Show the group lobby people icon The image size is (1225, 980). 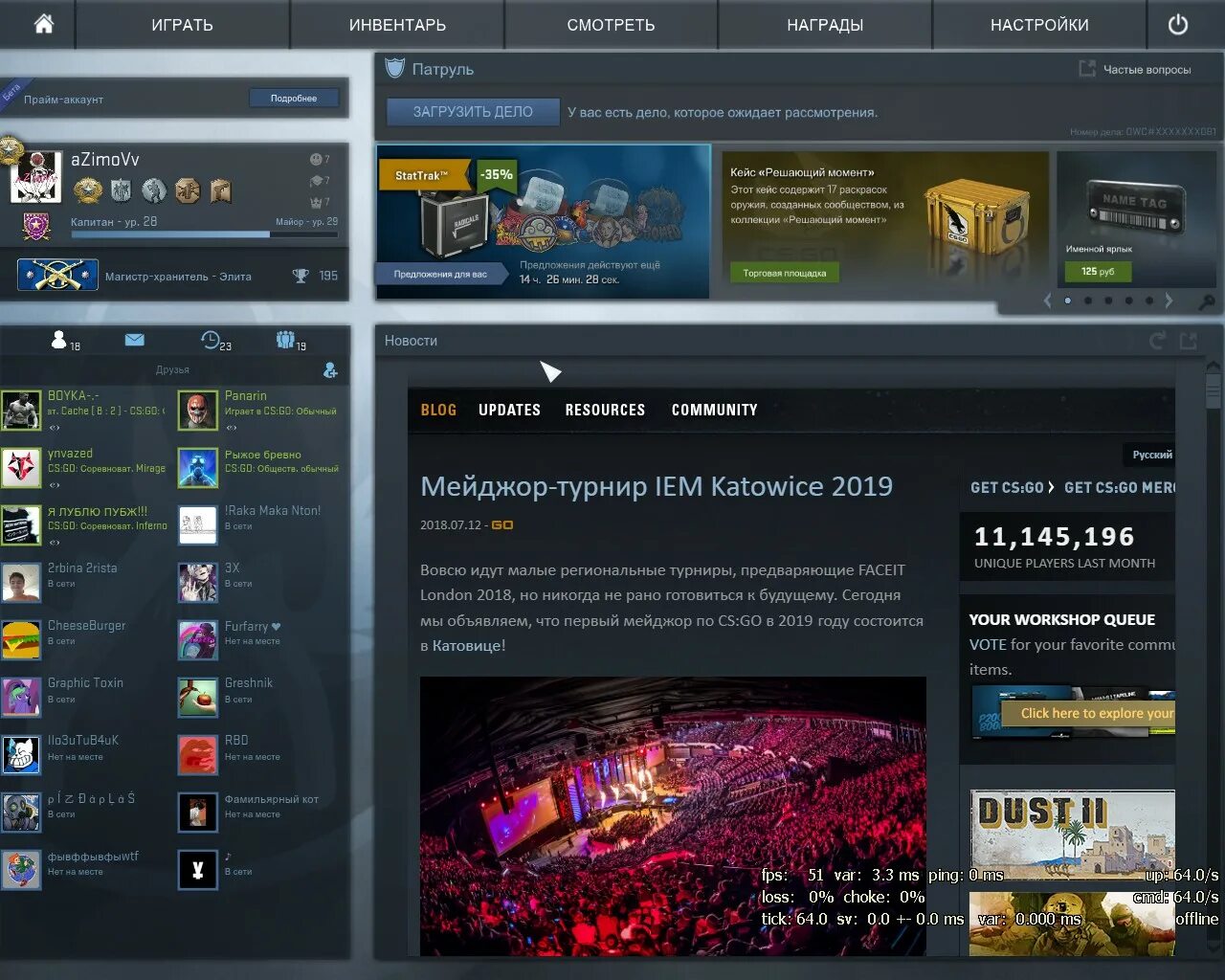(x=285, y=339)
